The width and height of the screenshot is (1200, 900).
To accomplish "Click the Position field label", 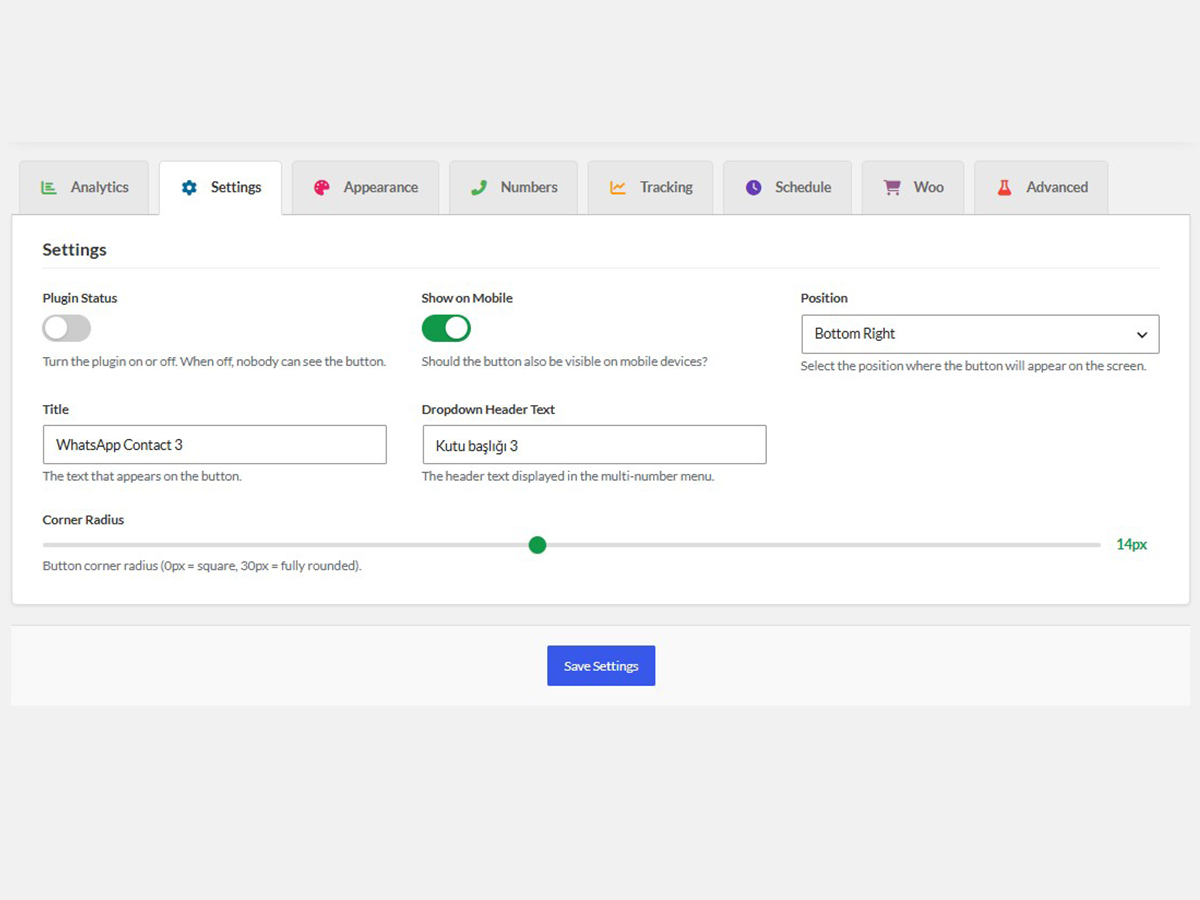I will pos(824,298).
